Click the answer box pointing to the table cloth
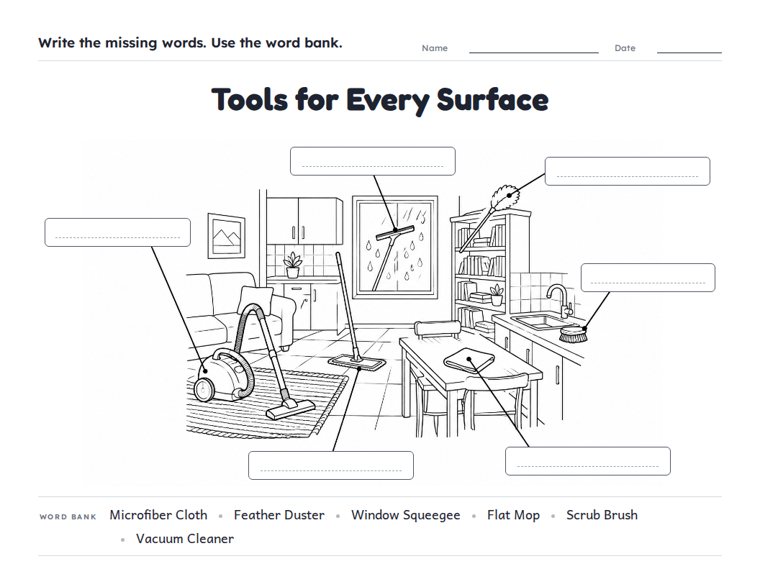The width and height of the screenshot is (760, 587). click(588, 461)
